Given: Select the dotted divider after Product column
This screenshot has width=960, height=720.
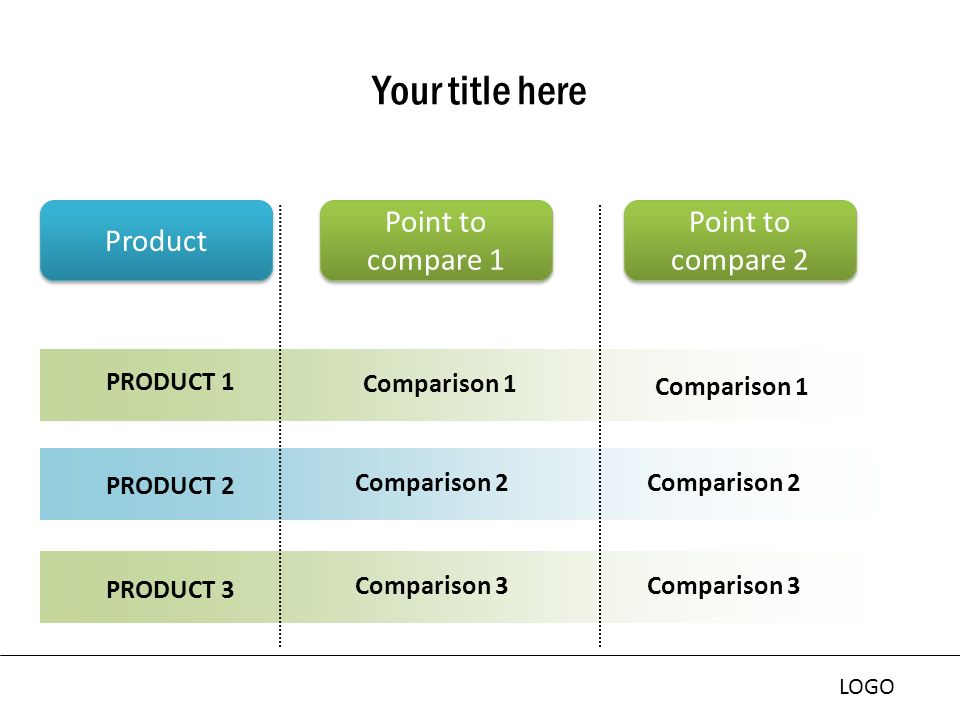Looking at the screenshot, I should 280,426.
